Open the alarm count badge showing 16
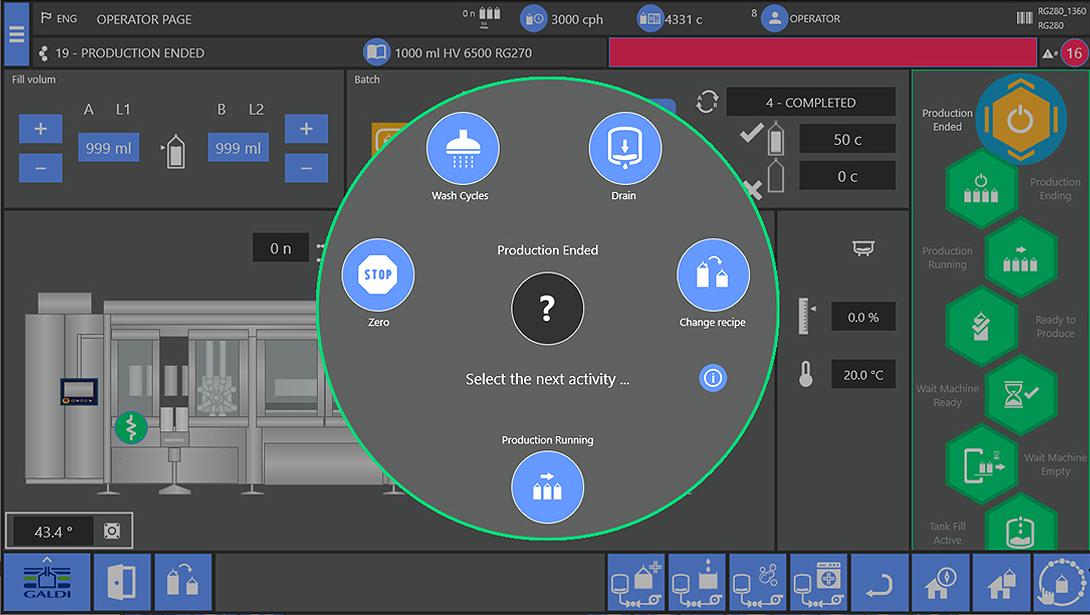The width and height of the screenshot is (1090, 615). [1073, 53]
